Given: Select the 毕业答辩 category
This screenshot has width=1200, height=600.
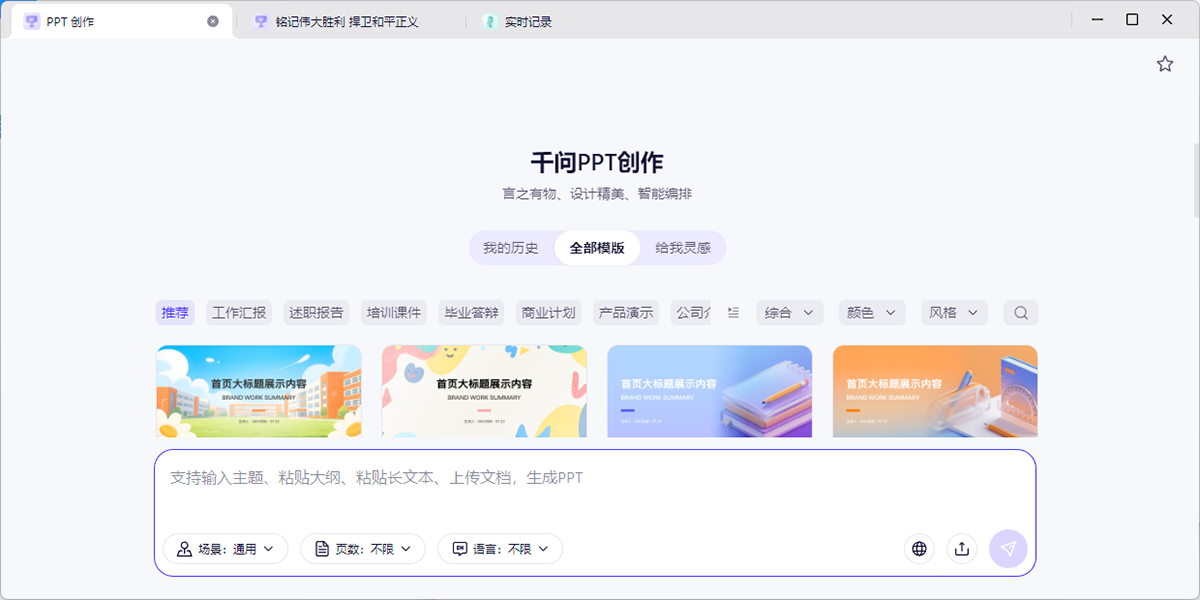Looking at the screenshot, I should [x=471, y=313].
